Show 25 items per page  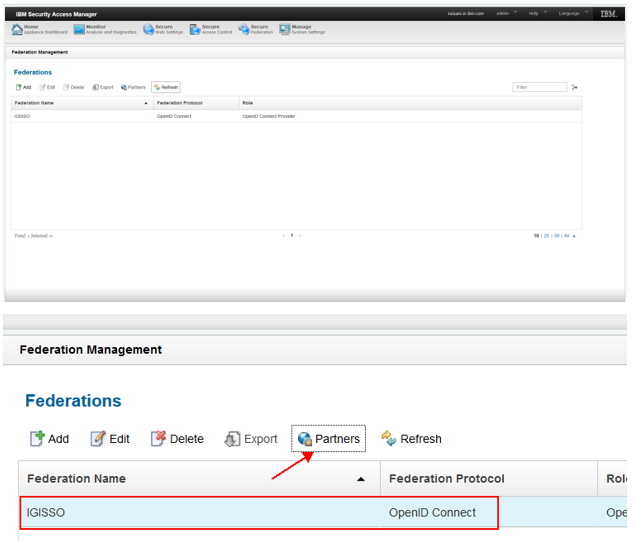(x=546, y=236)
